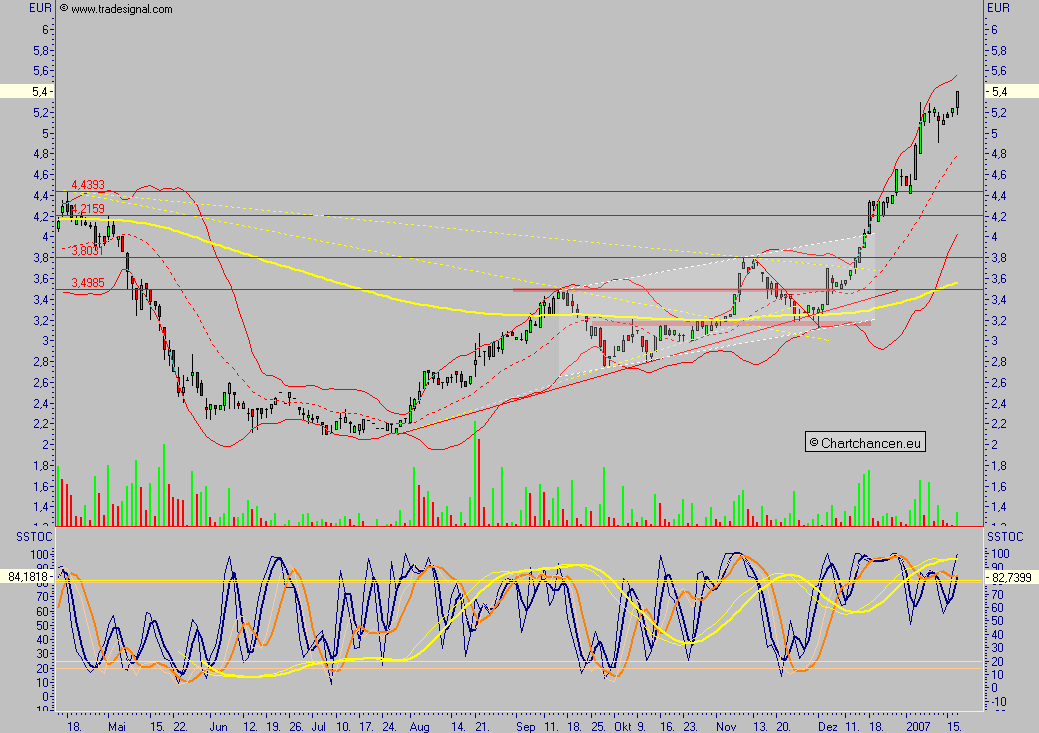Screen dimensions: 1039x733
Task: Click the Chartchancen.eu copyright box
Action: pyautogui.click(x=865, y=442)
